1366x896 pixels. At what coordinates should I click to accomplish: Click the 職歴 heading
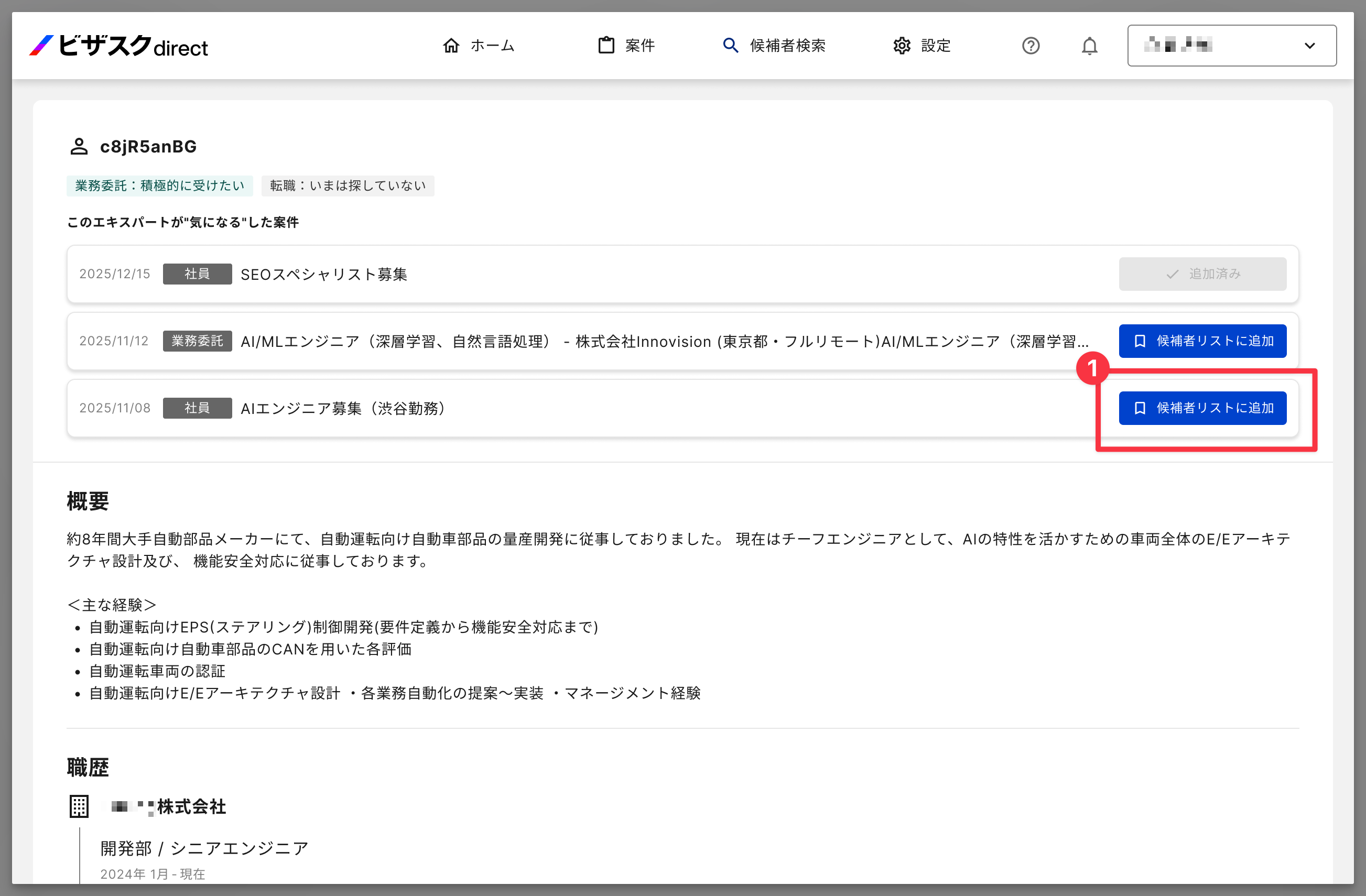pyautogui.click(x=87, y=767)
